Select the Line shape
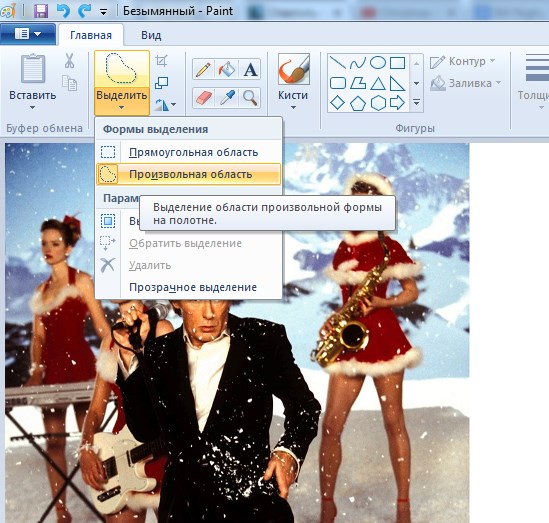The image size is (549, 523). coord(338,63)
